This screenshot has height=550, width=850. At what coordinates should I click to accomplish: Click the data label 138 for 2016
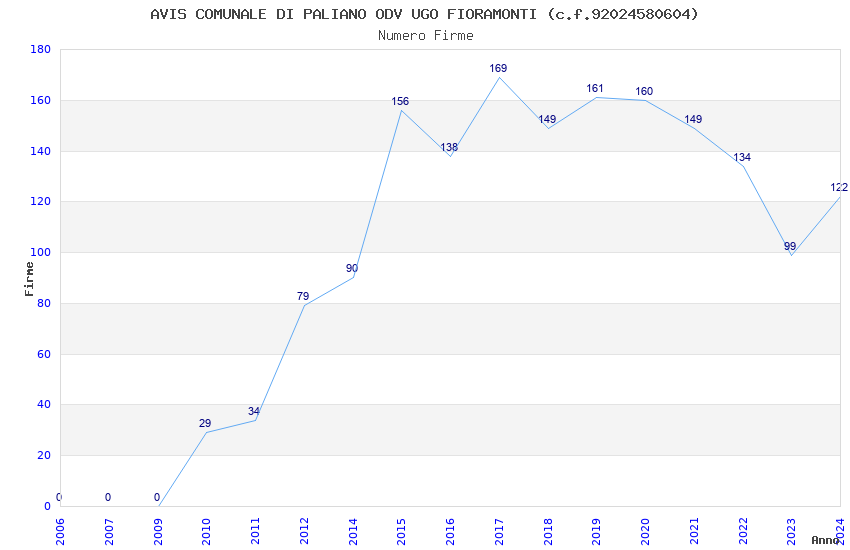click(449, 147)
